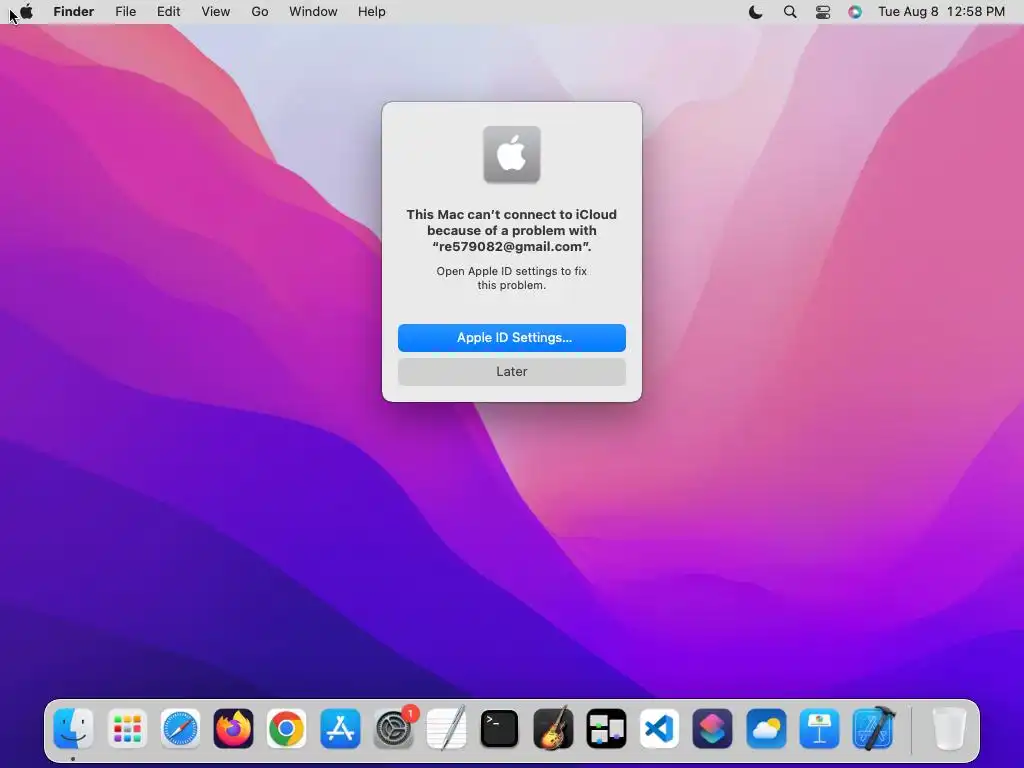Click the Do Not Disturb moon icon
Image resolution: width=1024 pixels, height=768 pixels.
coord(756,12)
